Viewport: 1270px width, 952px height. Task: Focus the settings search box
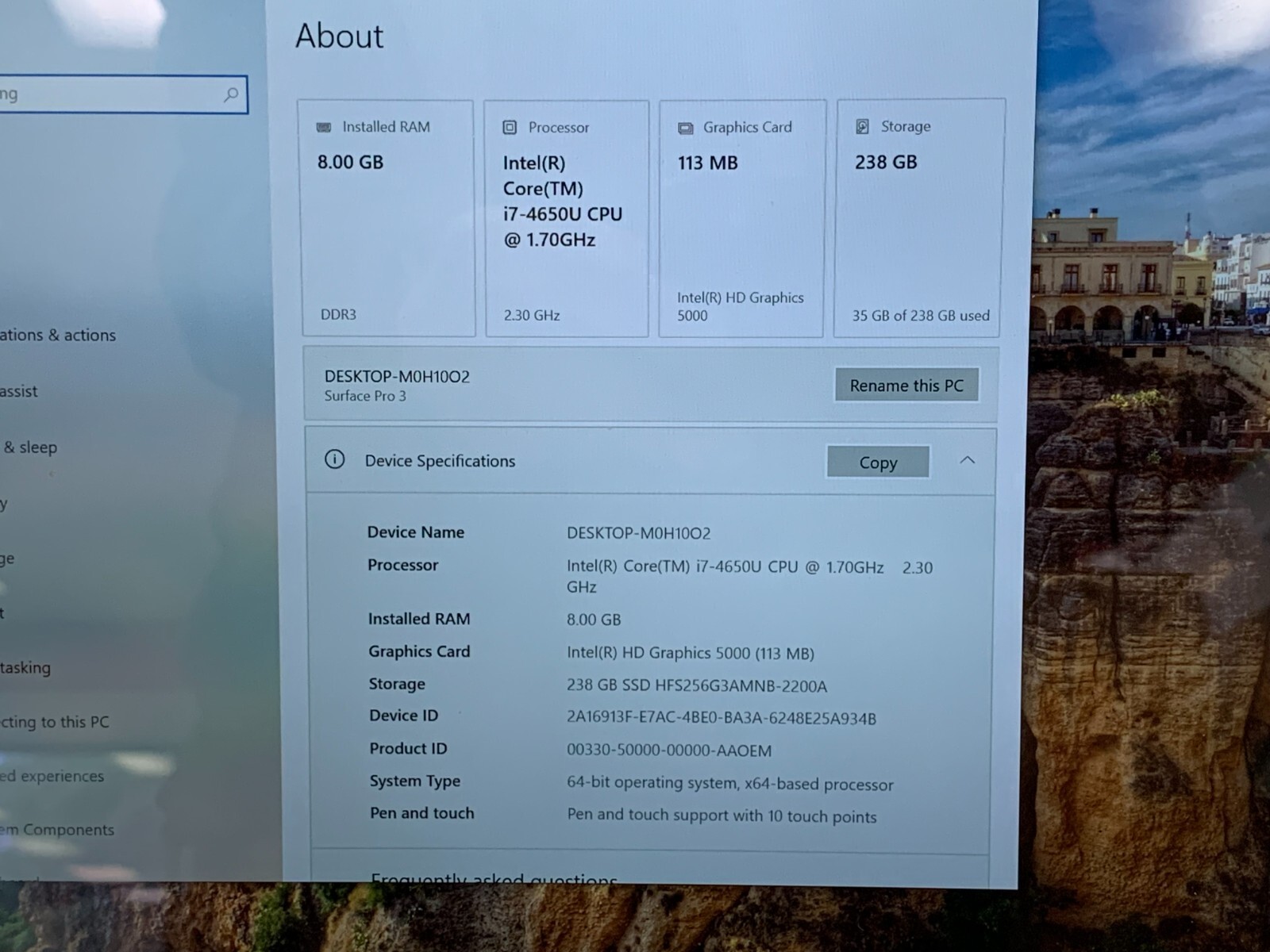click(x=123, y=94)
